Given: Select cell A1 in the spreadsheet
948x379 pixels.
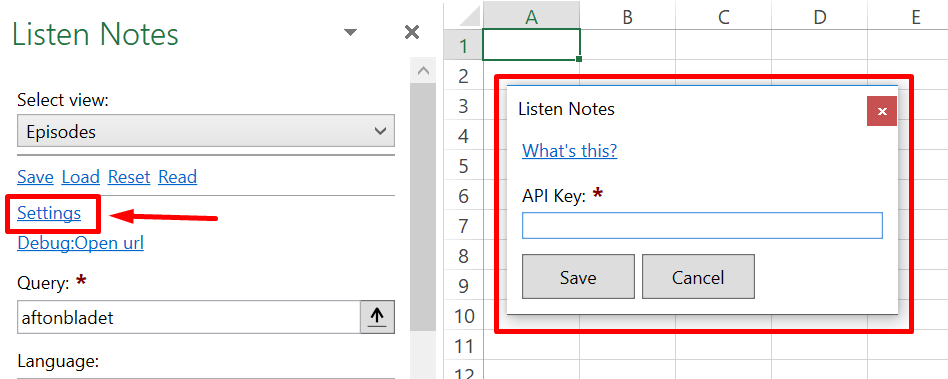Looking at the screenshot, I should coord(531,45).
